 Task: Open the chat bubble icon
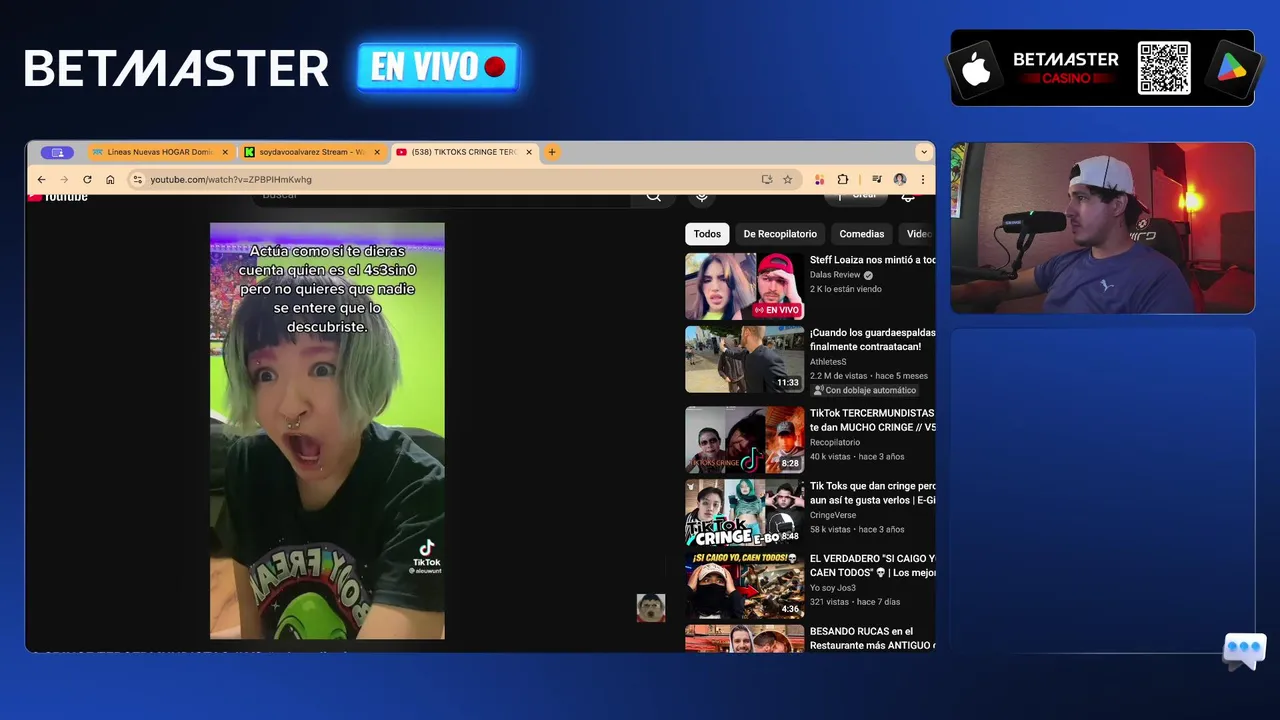pos(1244,651)
